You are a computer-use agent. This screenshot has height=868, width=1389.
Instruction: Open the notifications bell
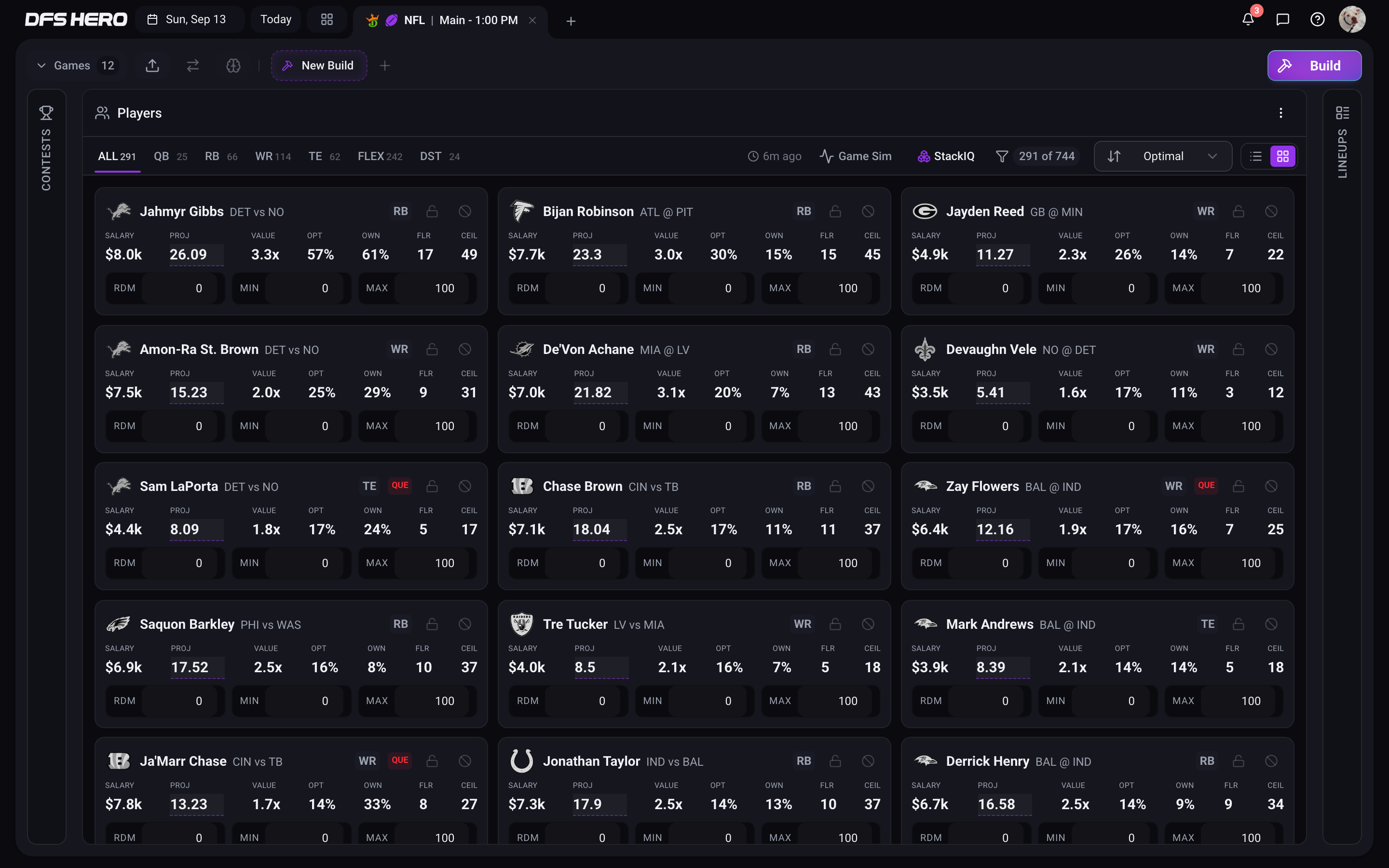1248,20
